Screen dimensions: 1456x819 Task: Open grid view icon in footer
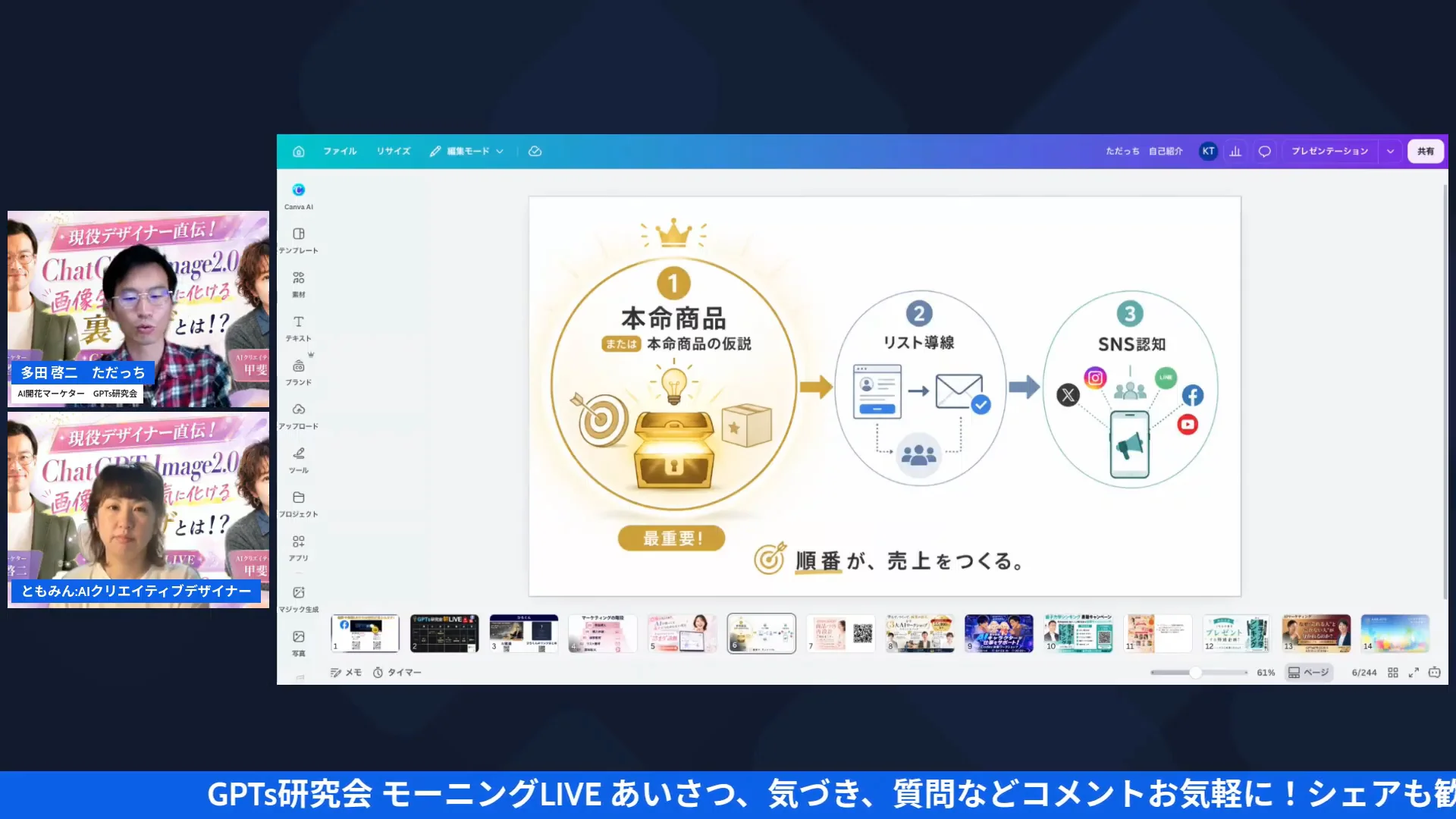coord(1393,673)
